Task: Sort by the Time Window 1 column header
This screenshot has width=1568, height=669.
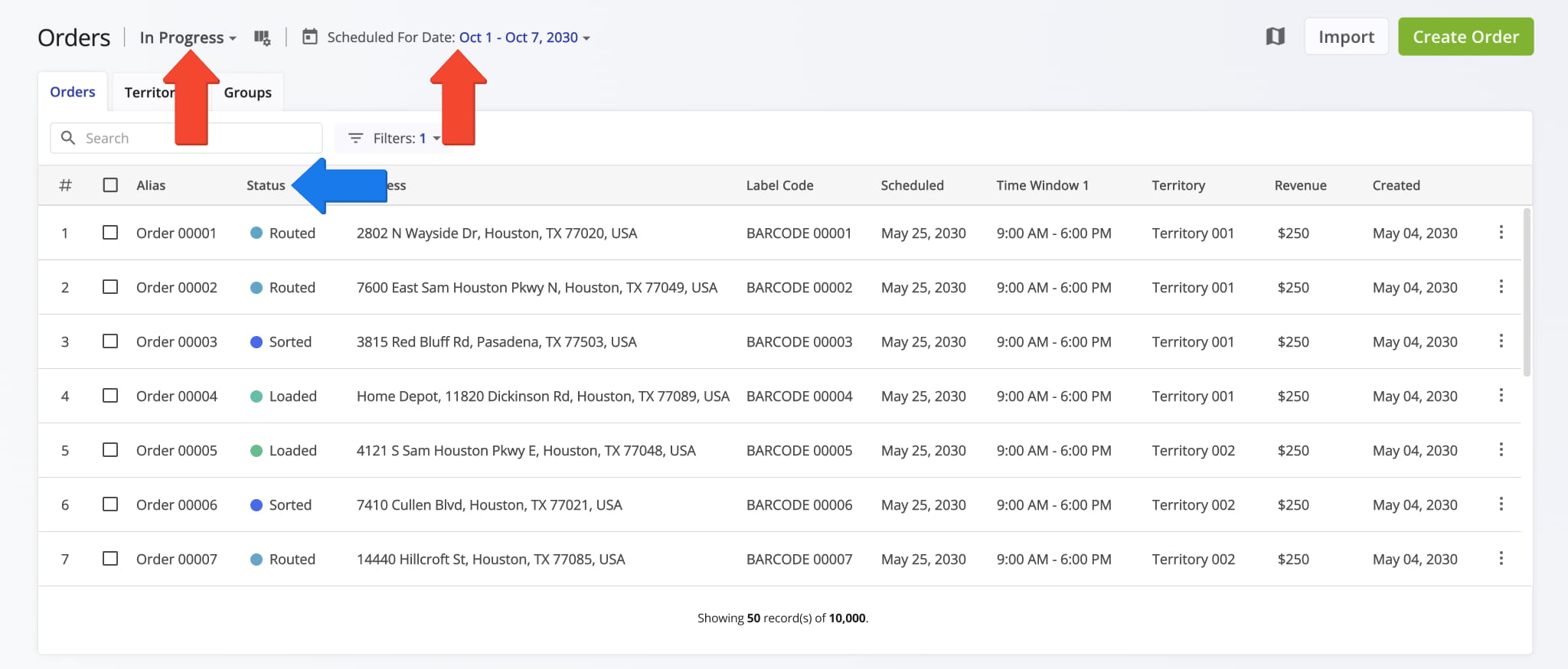Action: click(x=1042, y=185)
